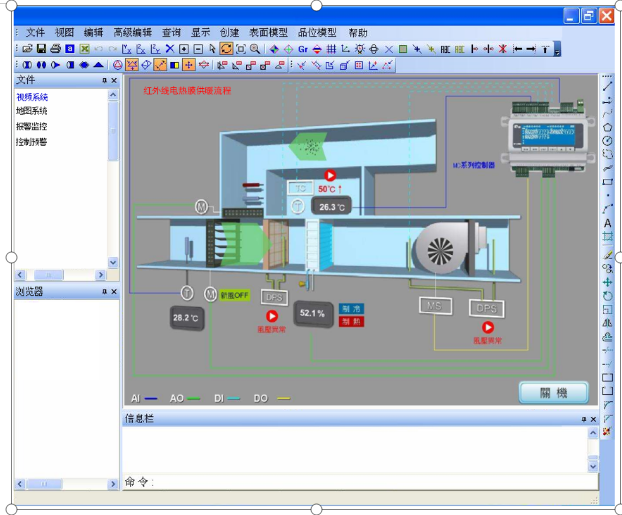Click the red play button above 50°C
Viewport: 622px width, 515px height.
pos(329,175)
